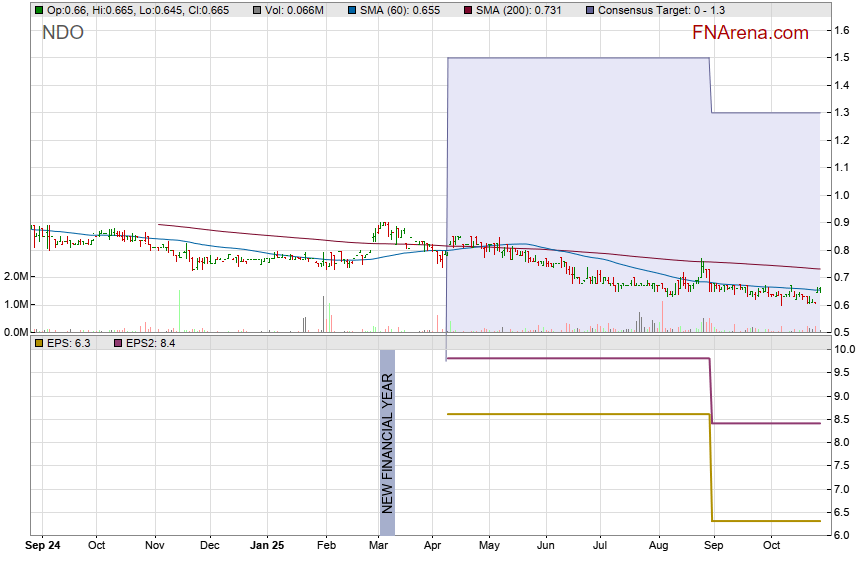Screen dimensions: 859x566
Task: Click the NDO ticker symbol label
Action: [63, 33]
